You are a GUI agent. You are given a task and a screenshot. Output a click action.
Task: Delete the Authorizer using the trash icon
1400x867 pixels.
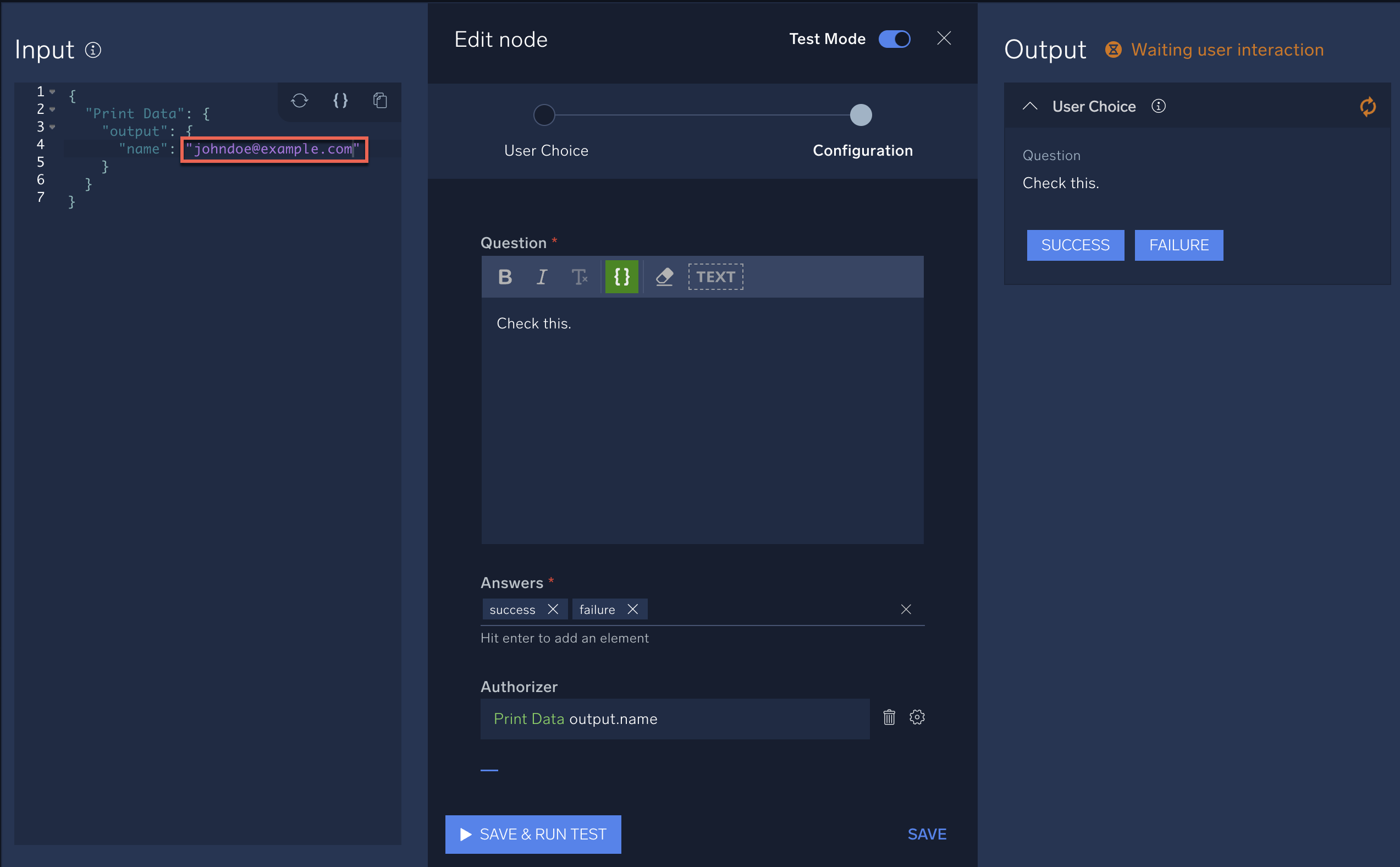coord(889,717)
